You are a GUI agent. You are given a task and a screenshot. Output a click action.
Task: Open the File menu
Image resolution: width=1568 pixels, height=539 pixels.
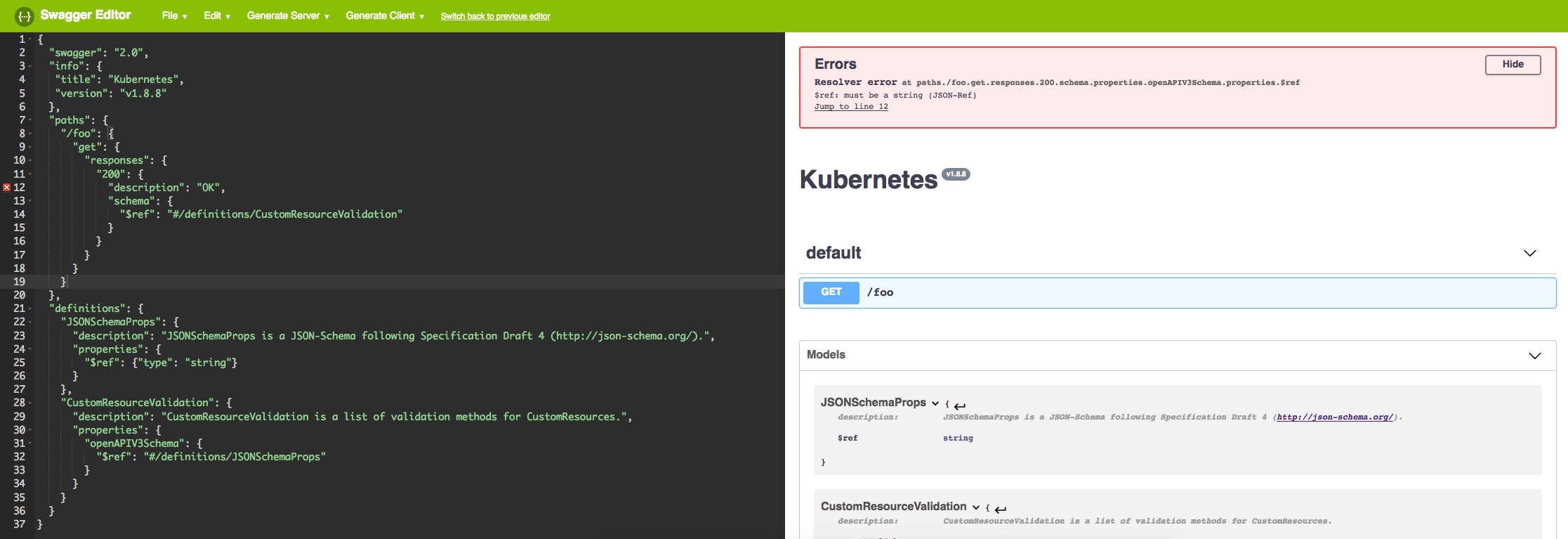click(174, 15)
